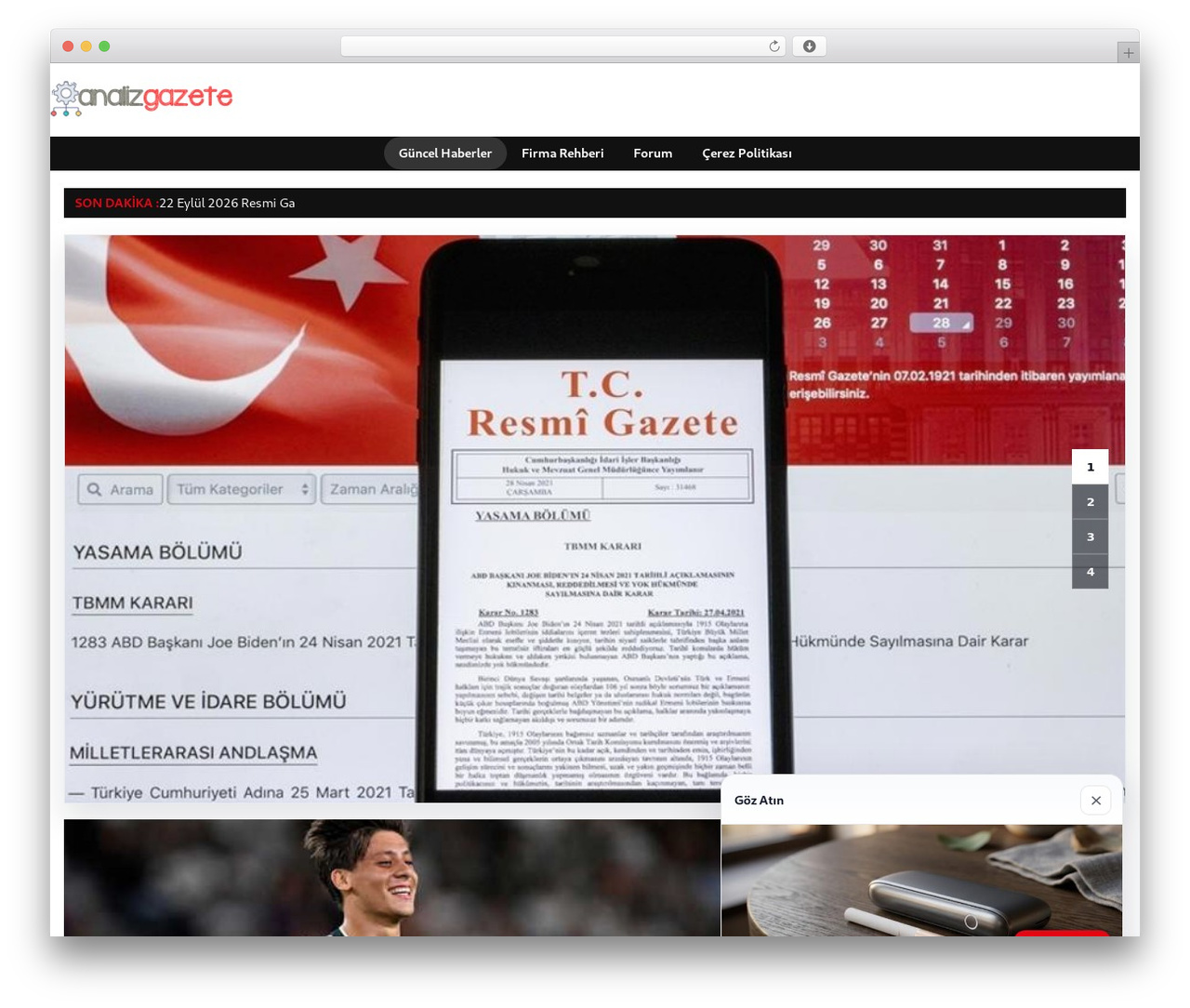The width and height of the screenshot is (1190, 1008).
Task: Show slide 4 in the slider
Action: [1090, 572]
